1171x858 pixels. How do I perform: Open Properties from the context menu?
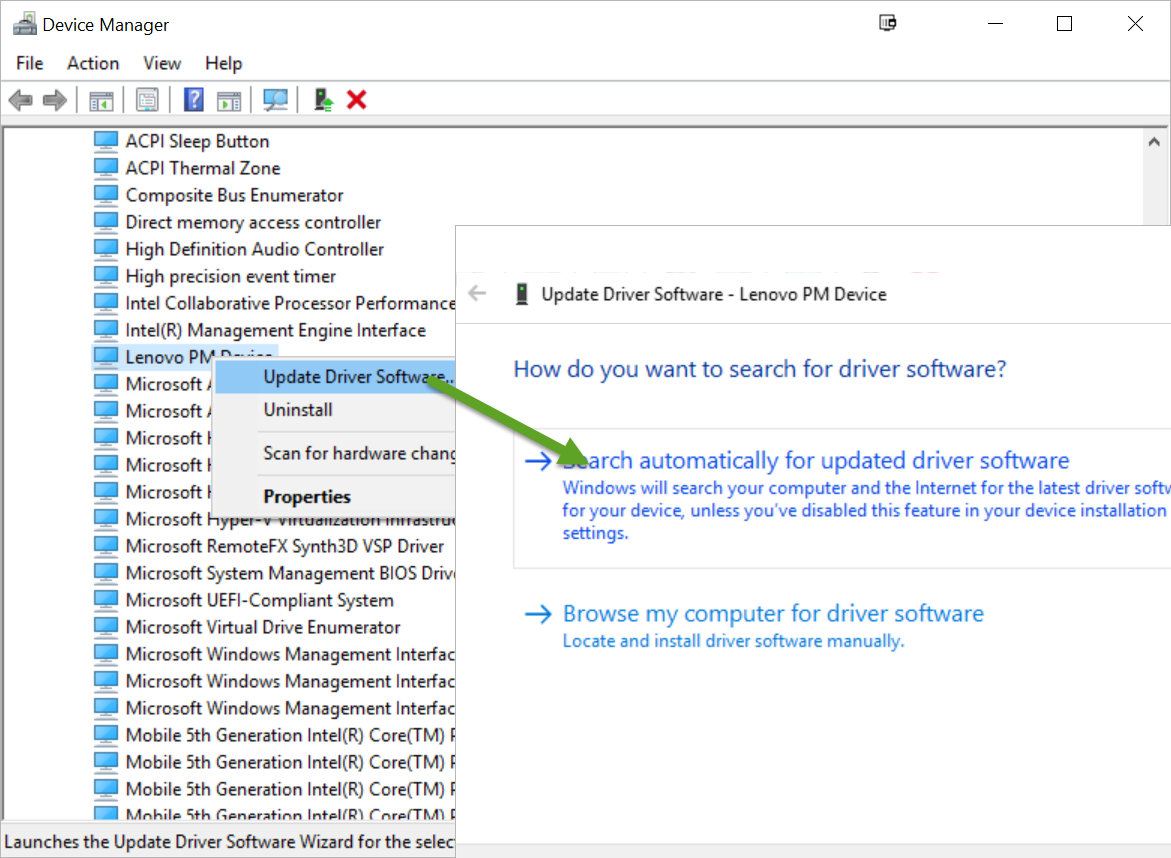(x=307, y=497)
